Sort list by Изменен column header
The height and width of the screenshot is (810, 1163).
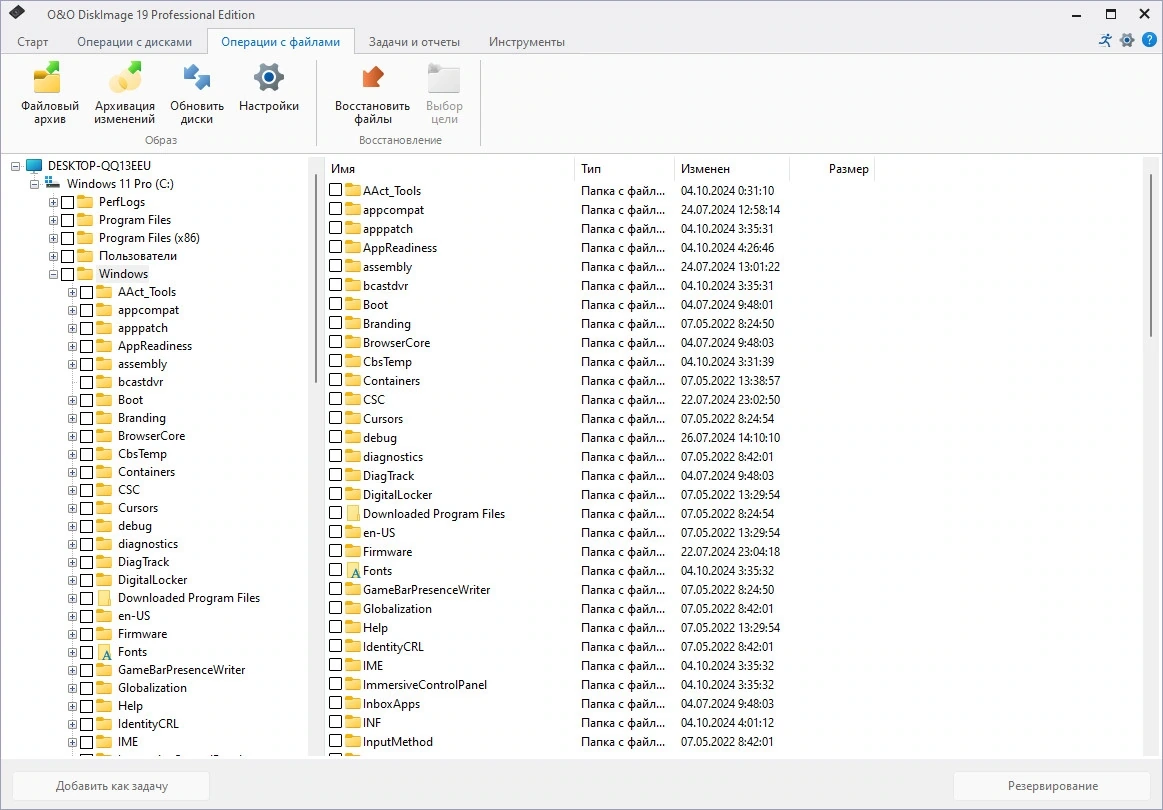pyautogui.click(x=732, y=169)
